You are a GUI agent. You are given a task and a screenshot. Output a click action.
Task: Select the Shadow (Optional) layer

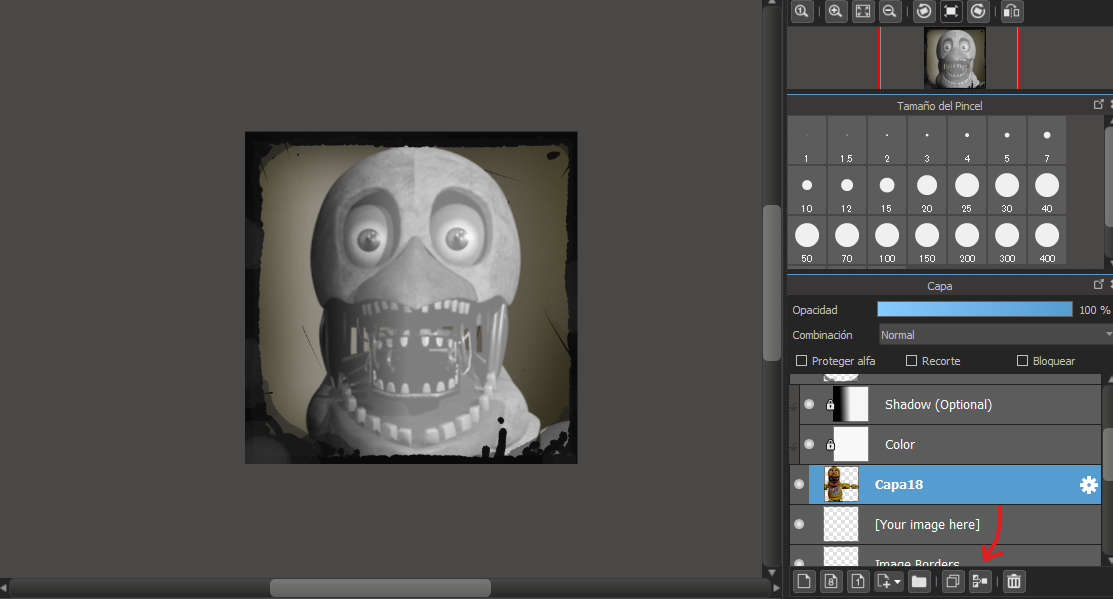pos(937,405)
